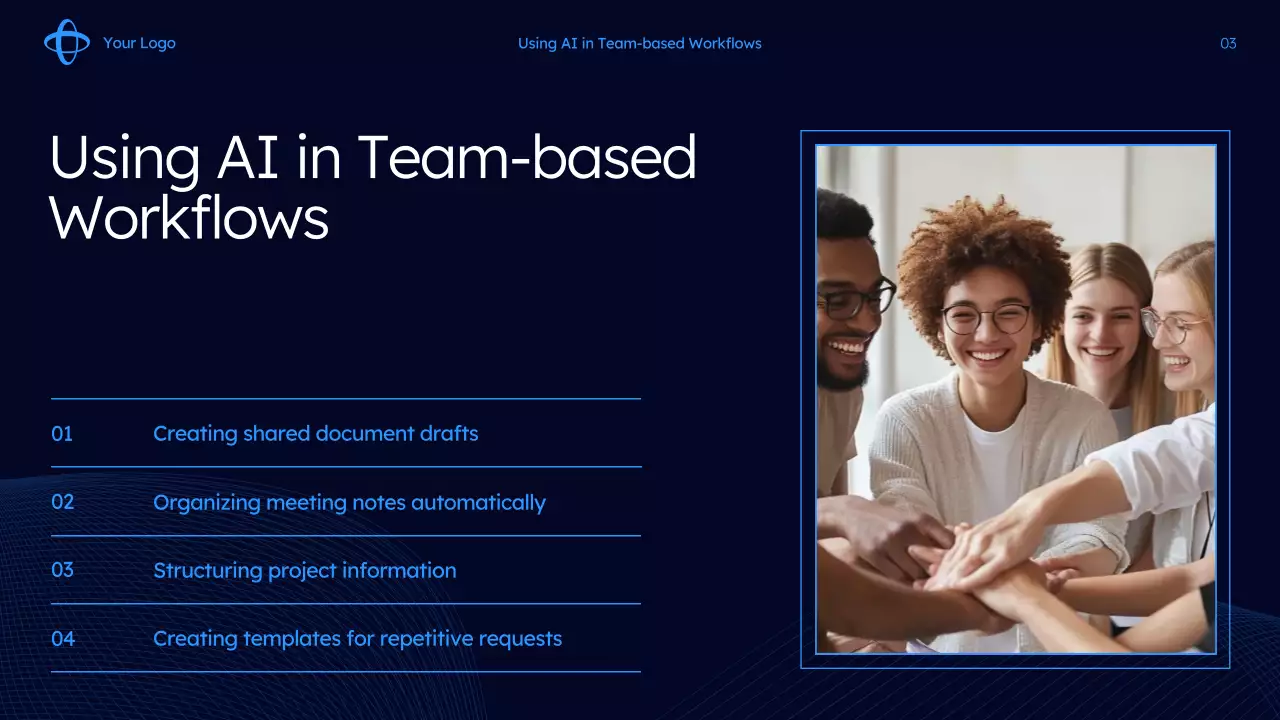Screen dimensions: 1280x720
Task: Click the slide page number in top-right corner
Action: [x=1228, y=43]
